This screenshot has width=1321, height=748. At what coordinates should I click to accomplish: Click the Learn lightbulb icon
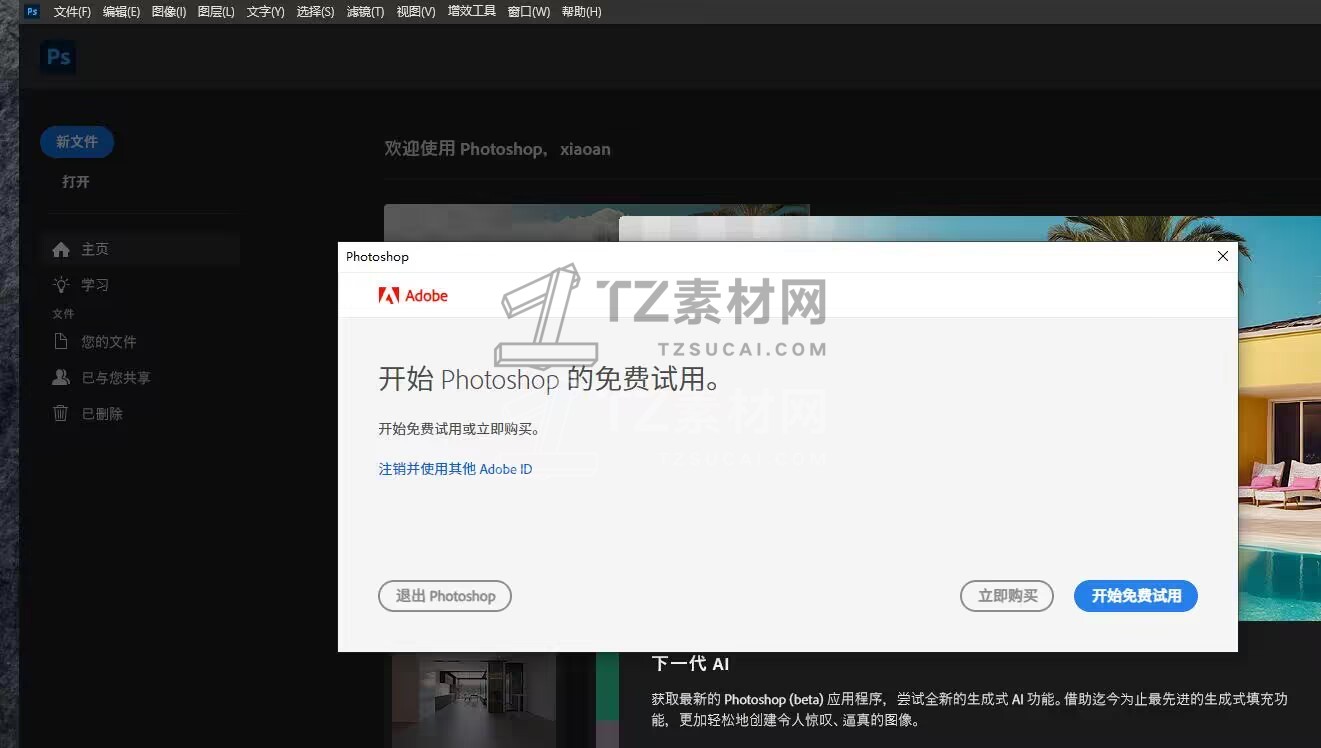[x=61, y=285]
